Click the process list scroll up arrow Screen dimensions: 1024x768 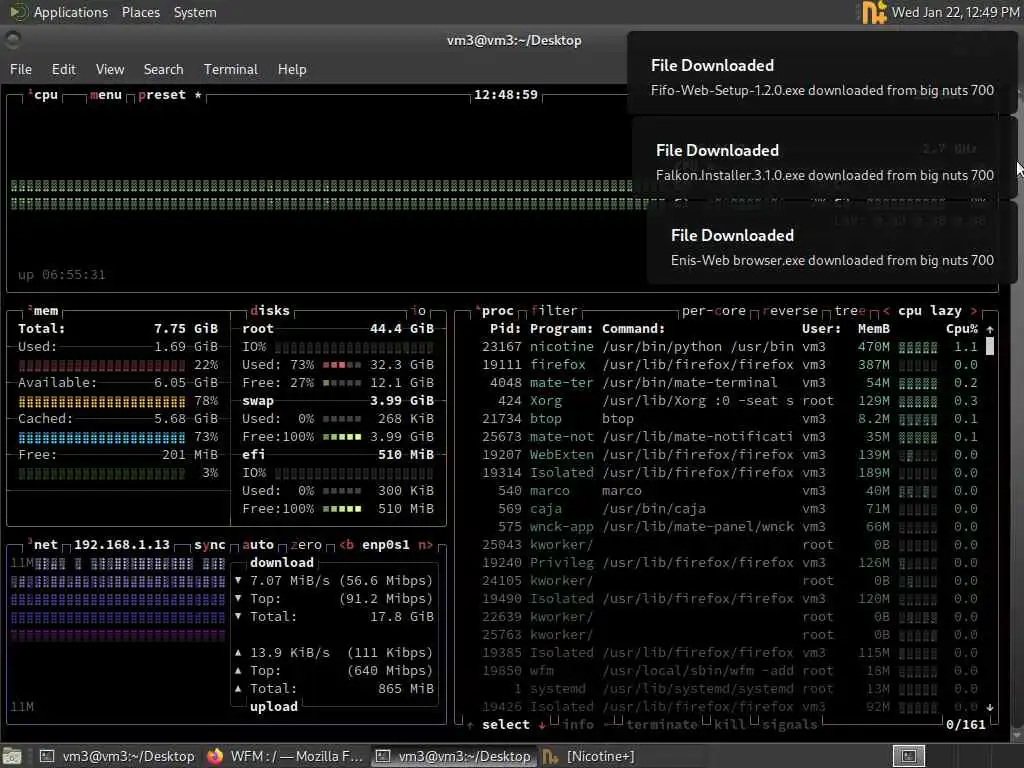click(x=990, y=329)
